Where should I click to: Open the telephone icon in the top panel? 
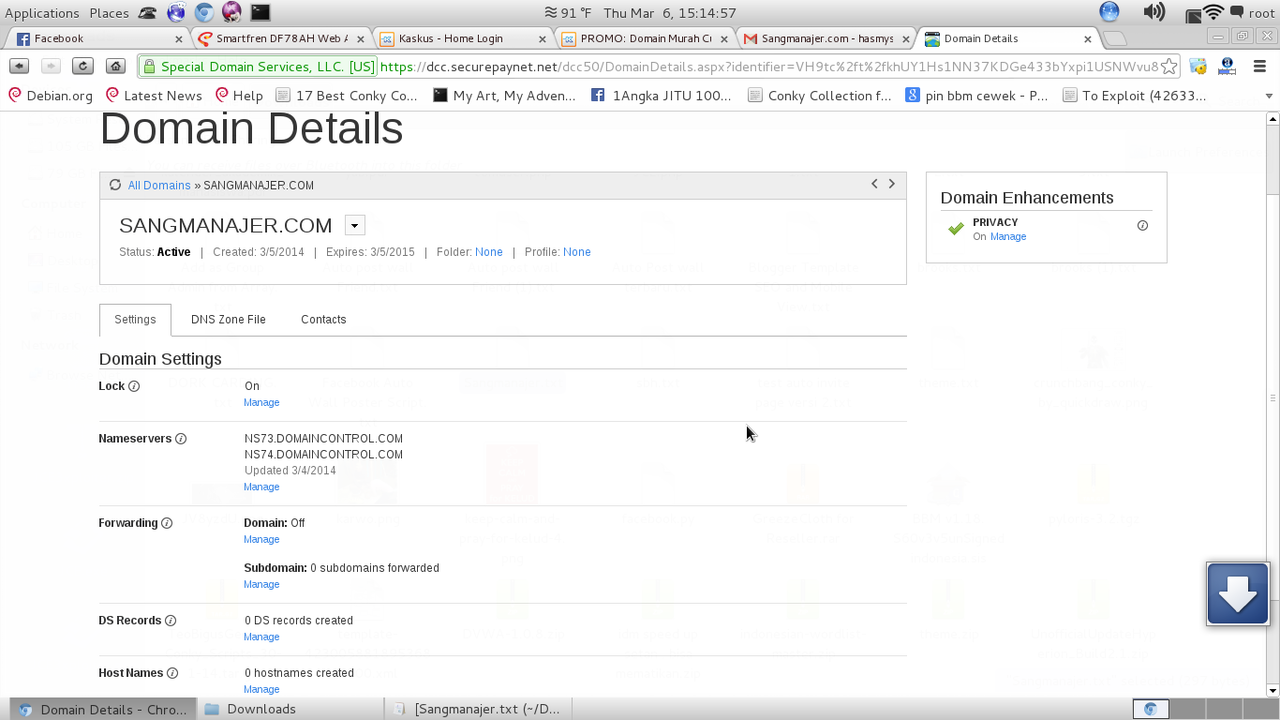coord(148,13)
